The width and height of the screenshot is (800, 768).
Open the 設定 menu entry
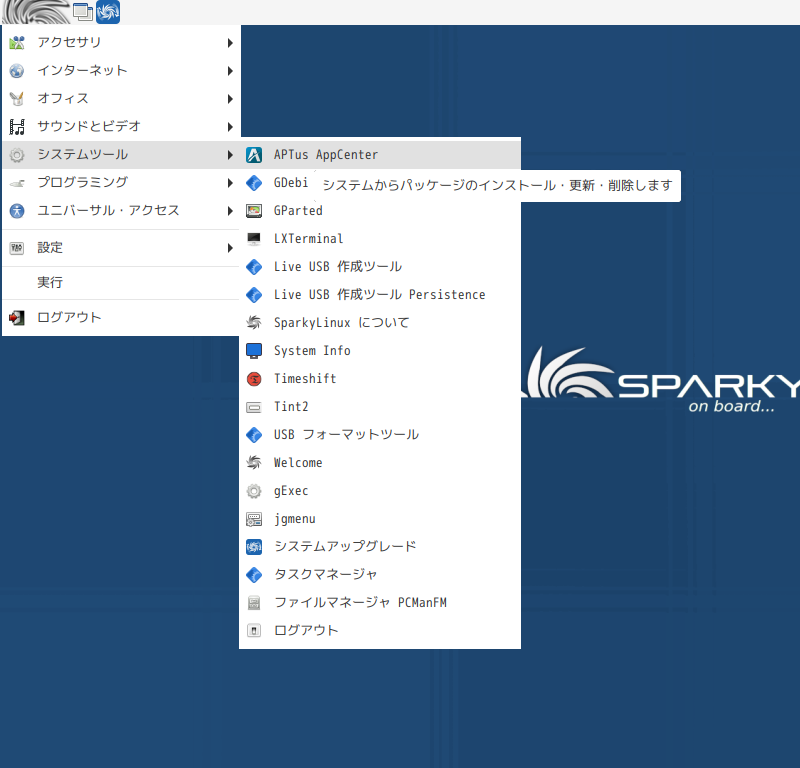coord(121,248)
